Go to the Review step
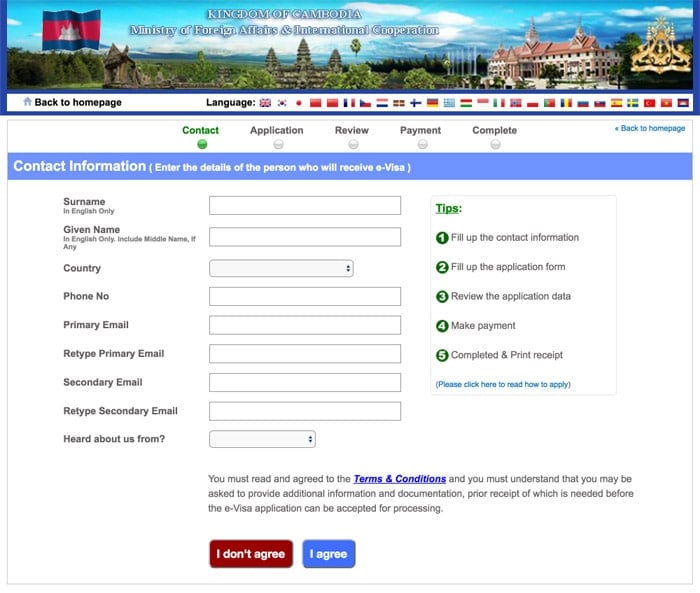 click(352, 136)
